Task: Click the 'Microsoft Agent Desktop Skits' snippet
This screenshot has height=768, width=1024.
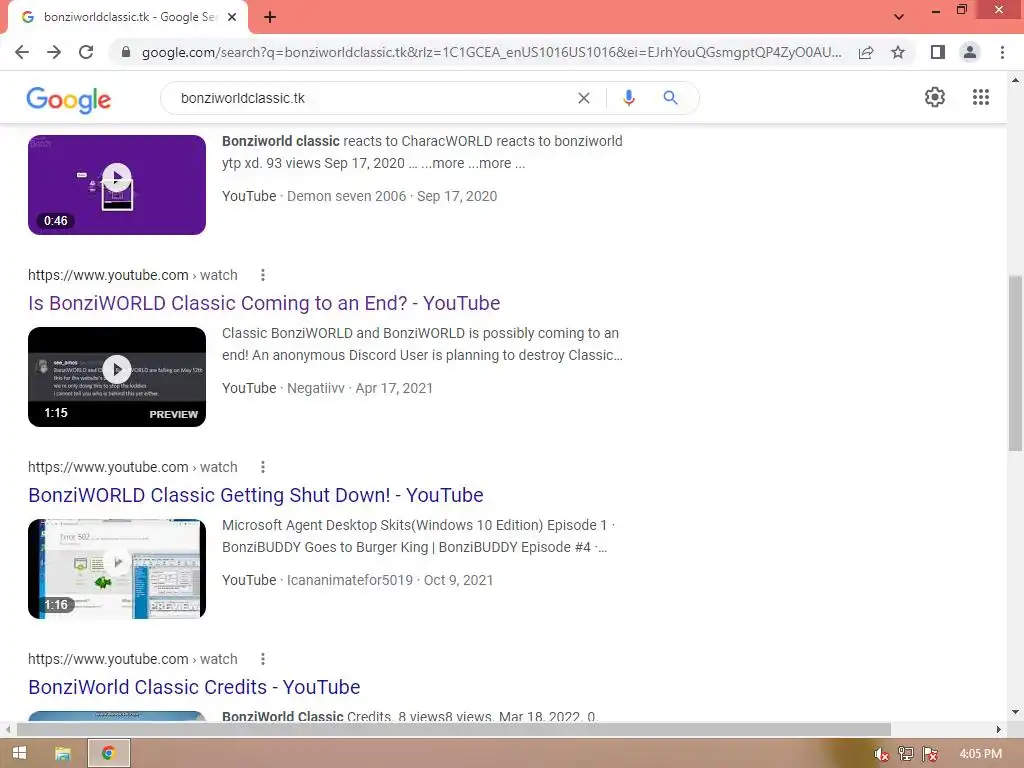Action: click(418, 536)
